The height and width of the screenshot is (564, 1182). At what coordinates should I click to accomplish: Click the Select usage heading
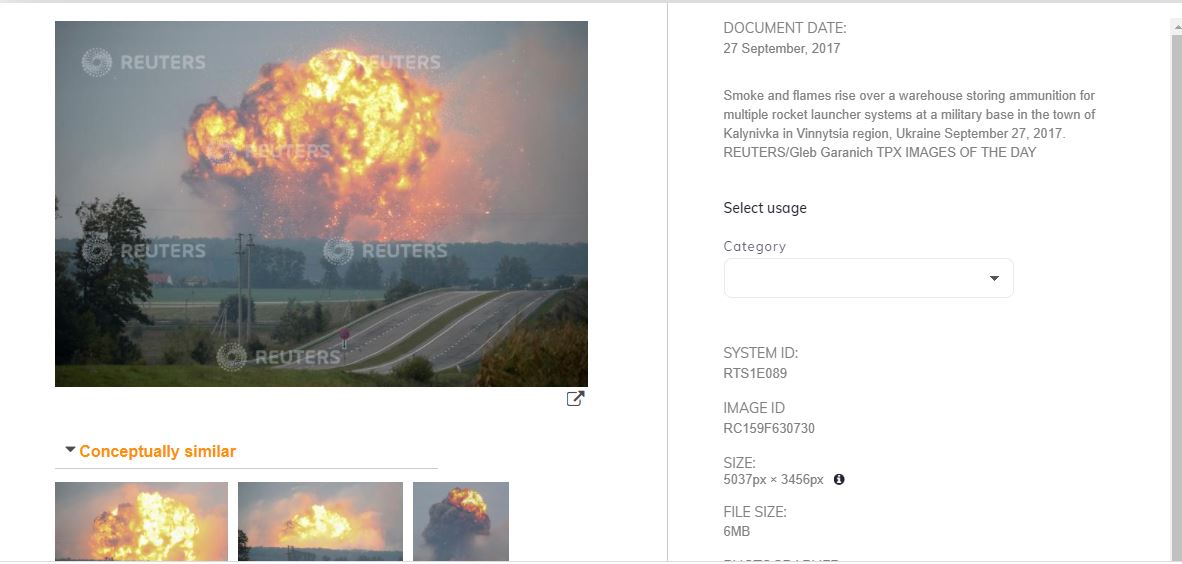coord(764,208)
